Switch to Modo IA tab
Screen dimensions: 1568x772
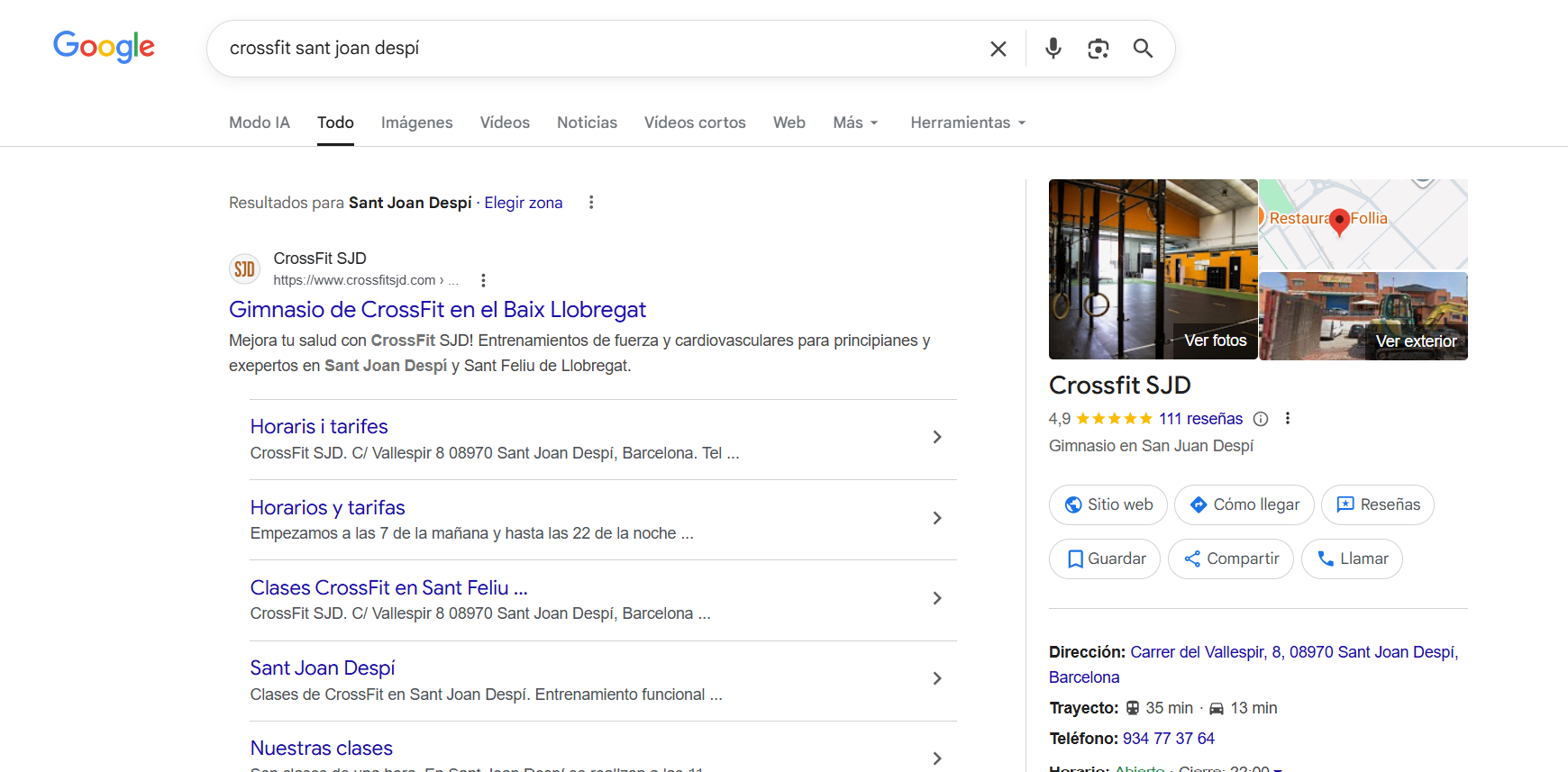(260, 123)
